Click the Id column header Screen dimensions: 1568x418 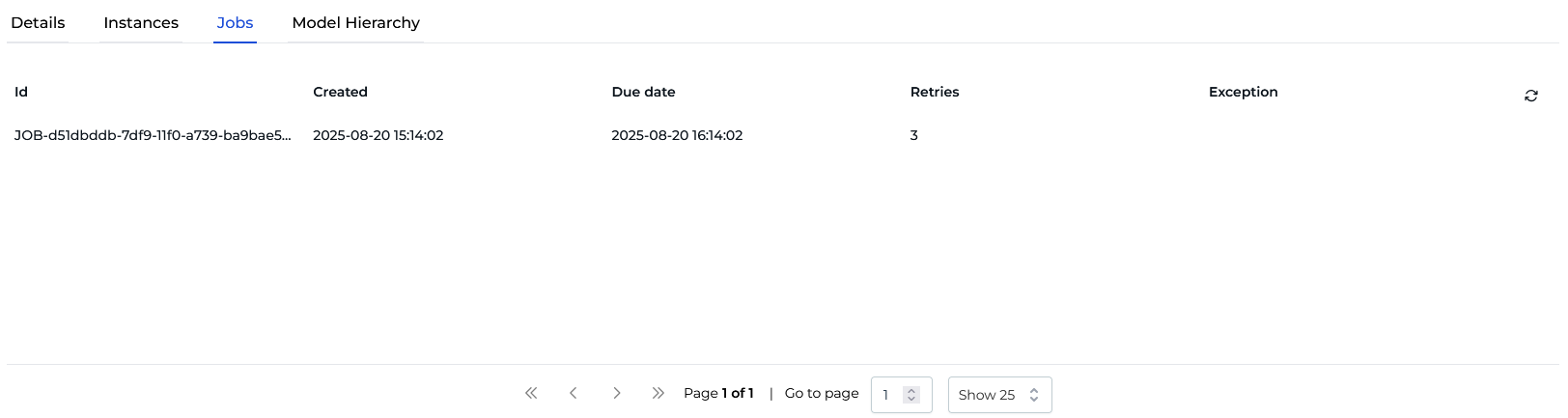(x=21, y=92)
